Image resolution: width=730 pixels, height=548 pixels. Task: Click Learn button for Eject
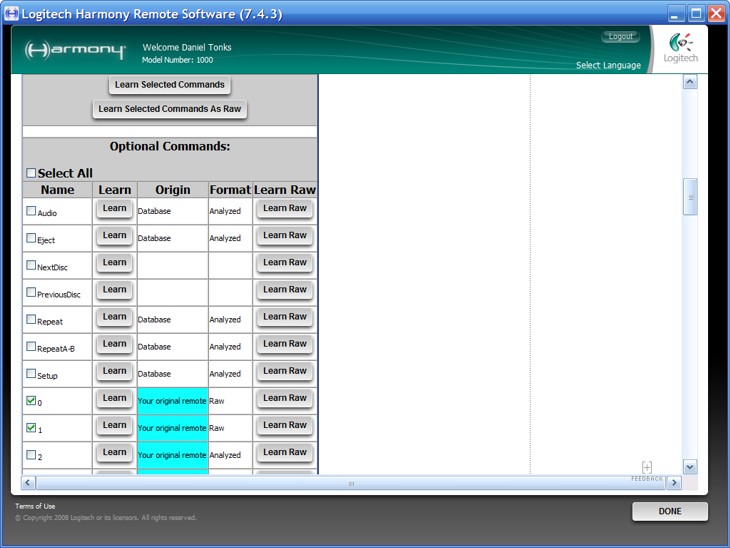click(115, 236)
